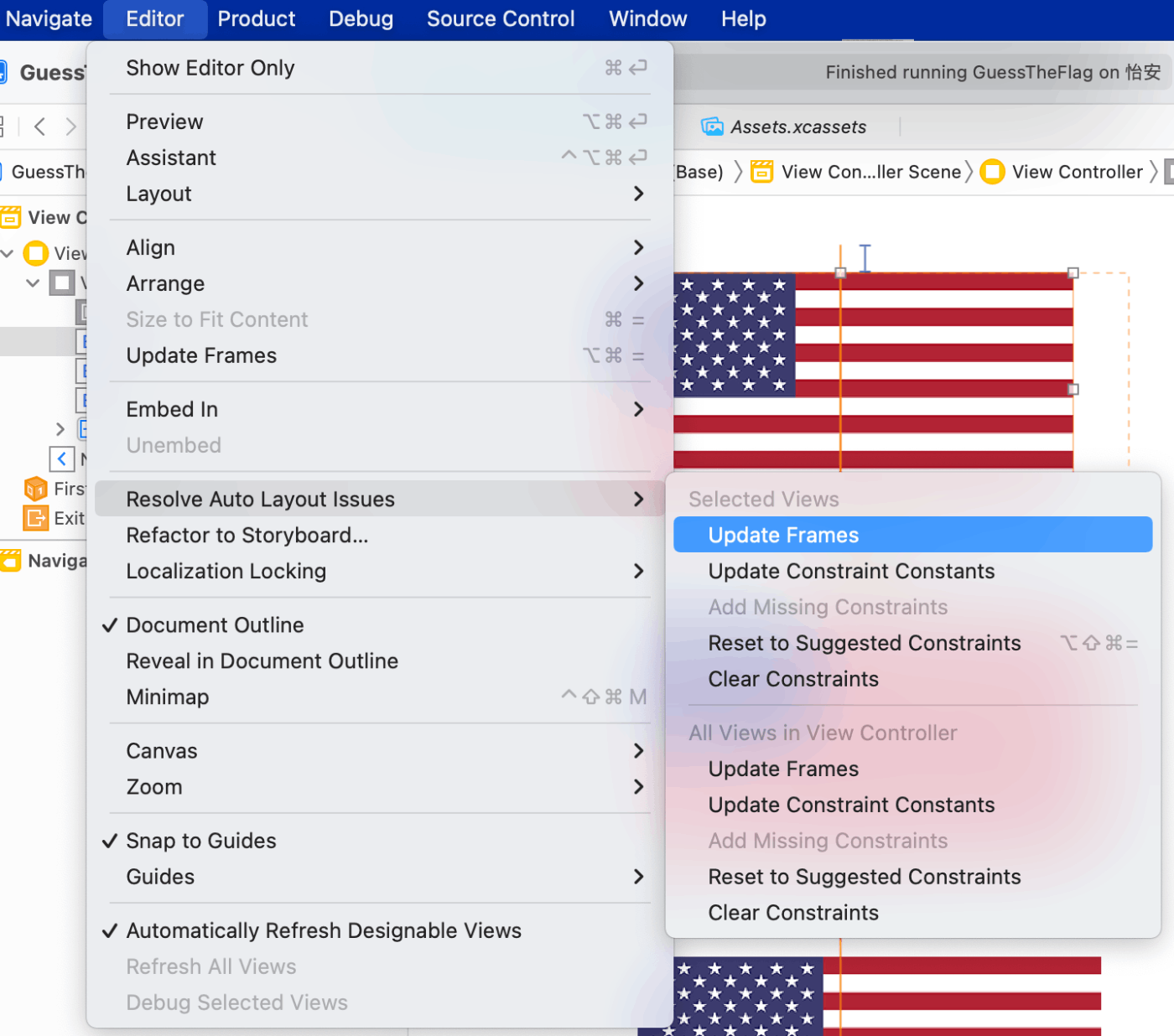Screen dimensions: 1174x1036
Task: Choose Update Frames in Editor menu
Action: (380, 355)
